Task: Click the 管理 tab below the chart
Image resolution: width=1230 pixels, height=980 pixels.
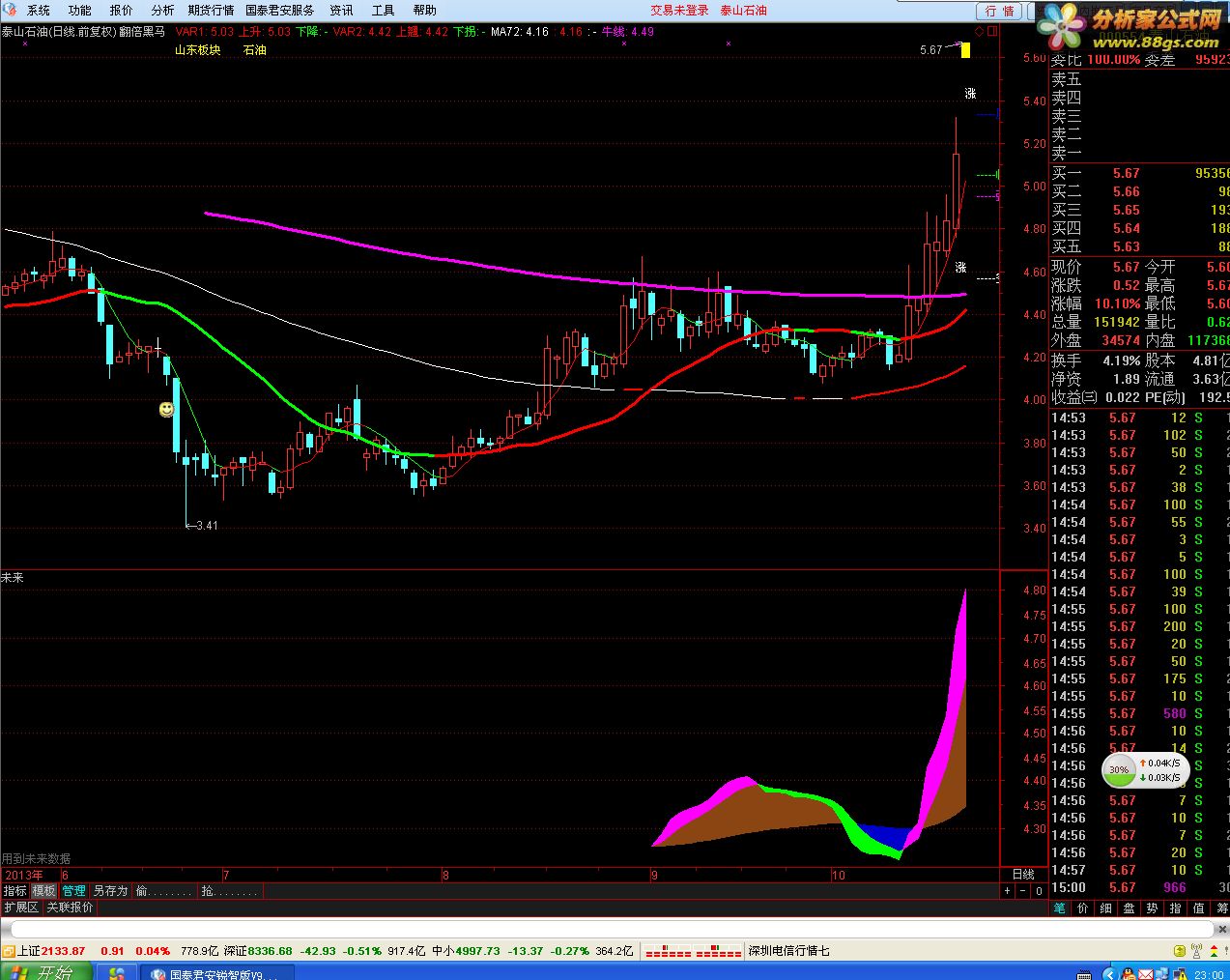Action: tap(74, 891)
